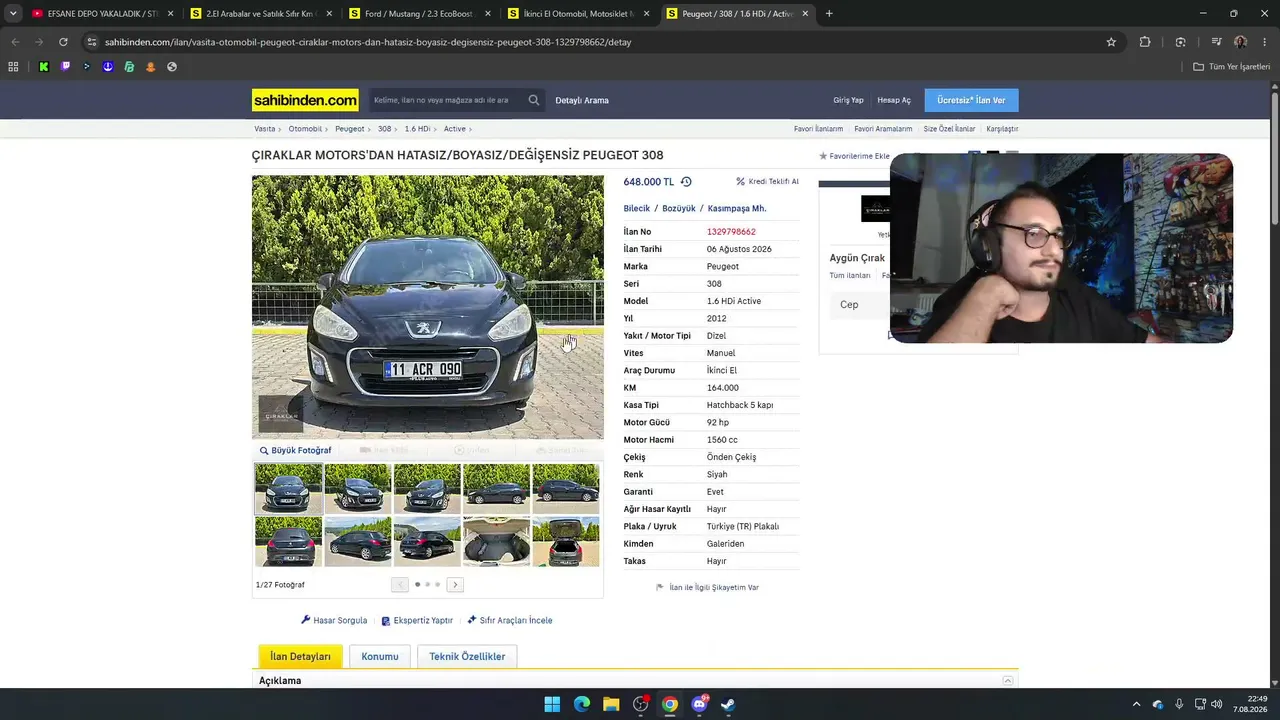Click the Sıfır Araçları İncele sparkle icon
The width and height of the screenshot is (1280, 720).
(x=472, y=620)
